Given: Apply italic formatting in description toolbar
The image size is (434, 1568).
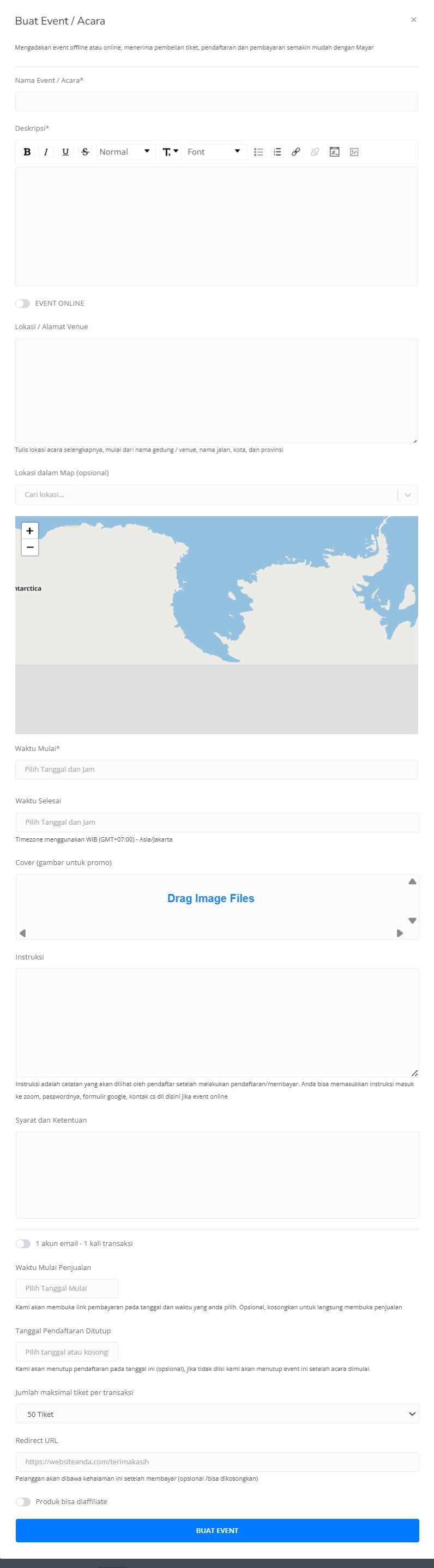Looking at the screenshot, I should pyautogui.click(x=46, y=152).
